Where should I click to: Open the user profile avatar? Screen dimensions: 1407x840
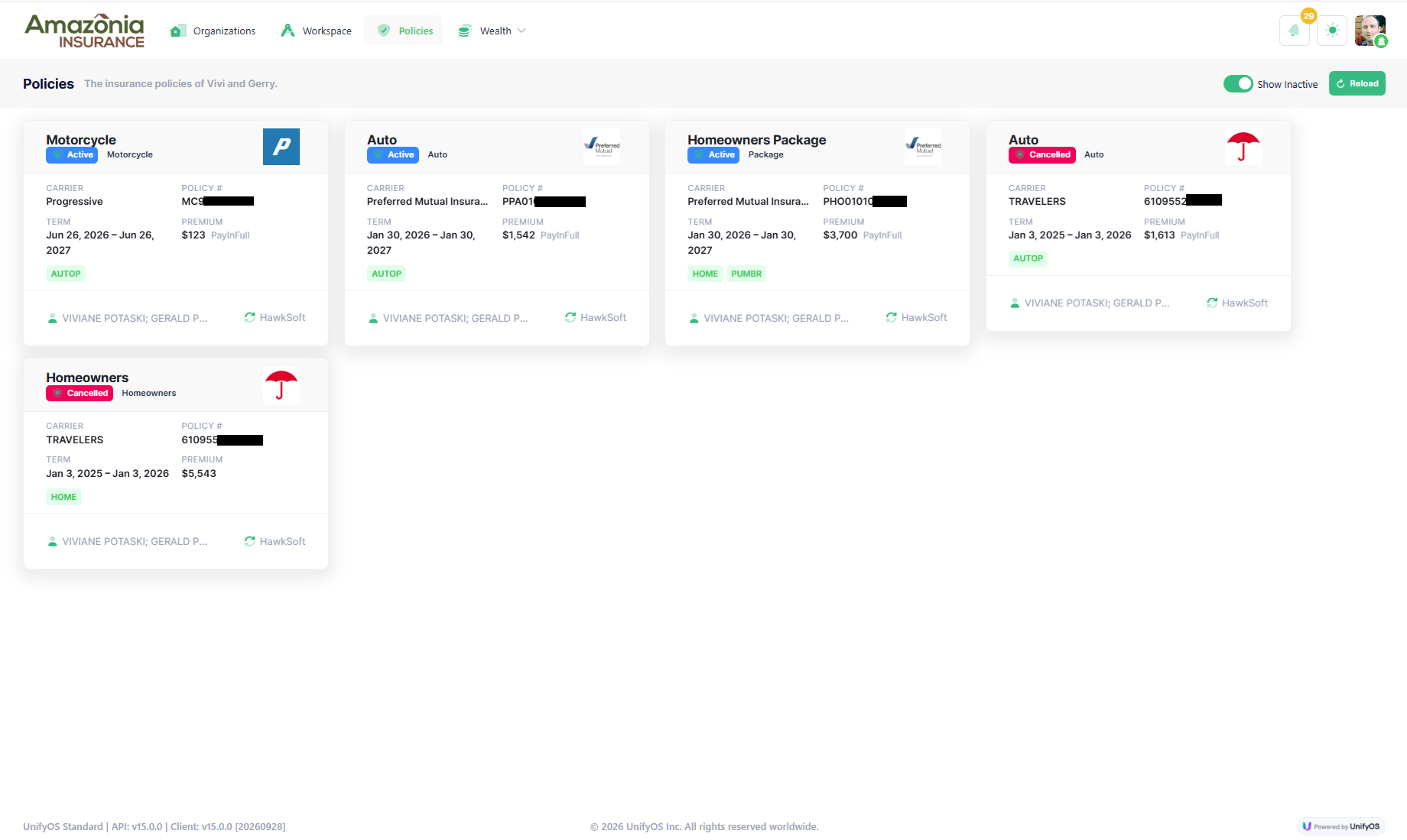pos(1370,31)
